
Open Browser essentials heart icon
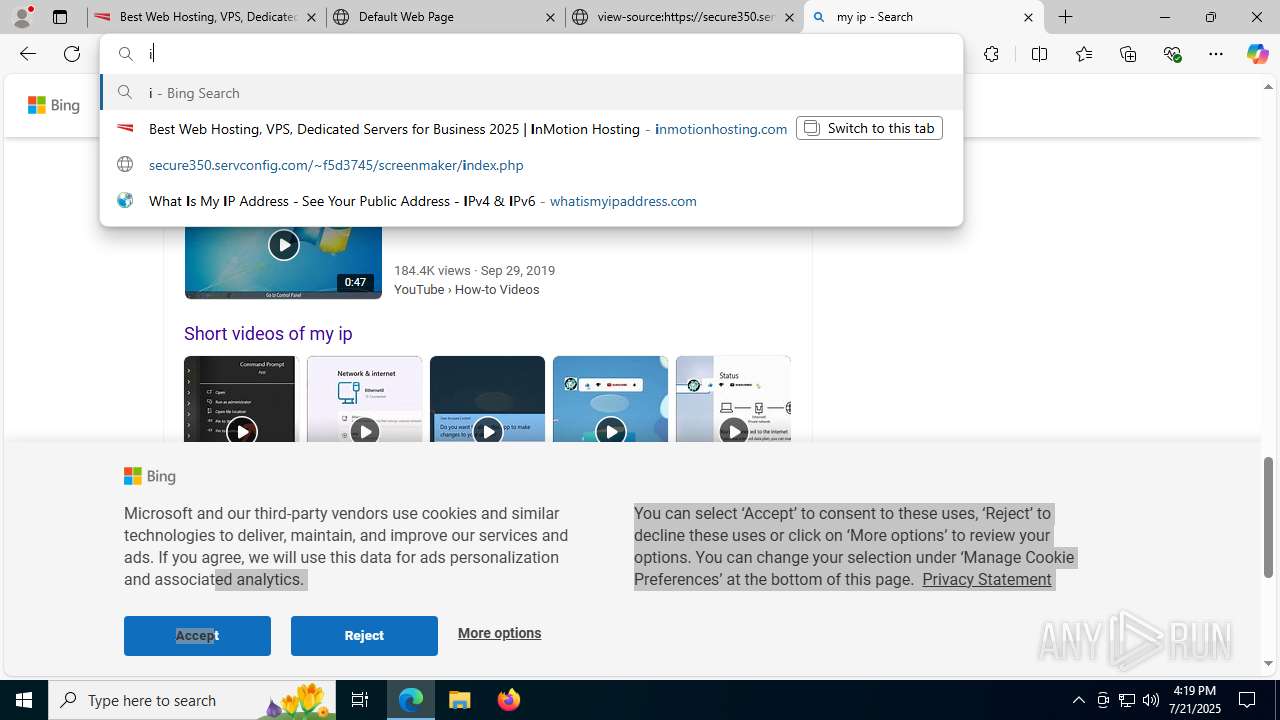click(1172, 54)
